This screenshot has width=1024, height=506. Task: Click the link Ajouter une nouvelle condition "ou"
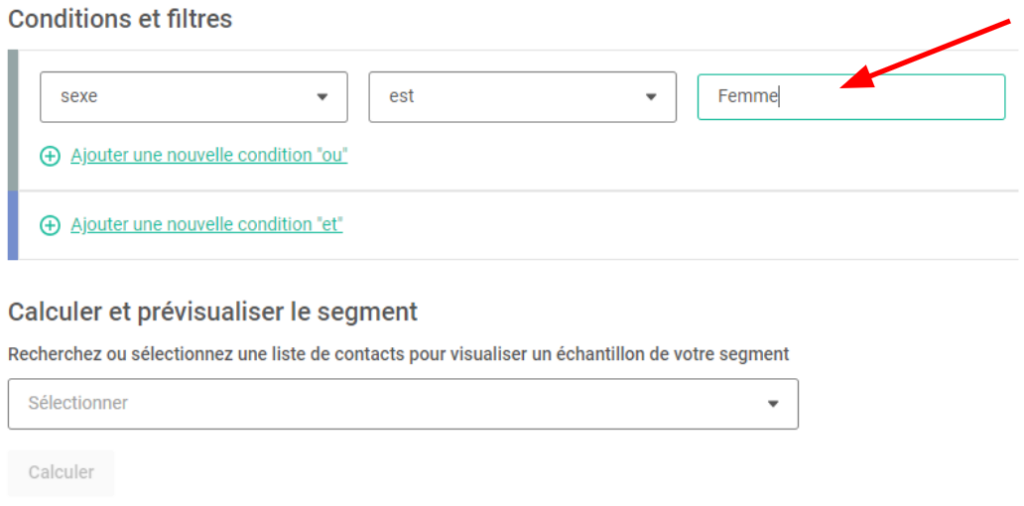(x=209, y=156)
